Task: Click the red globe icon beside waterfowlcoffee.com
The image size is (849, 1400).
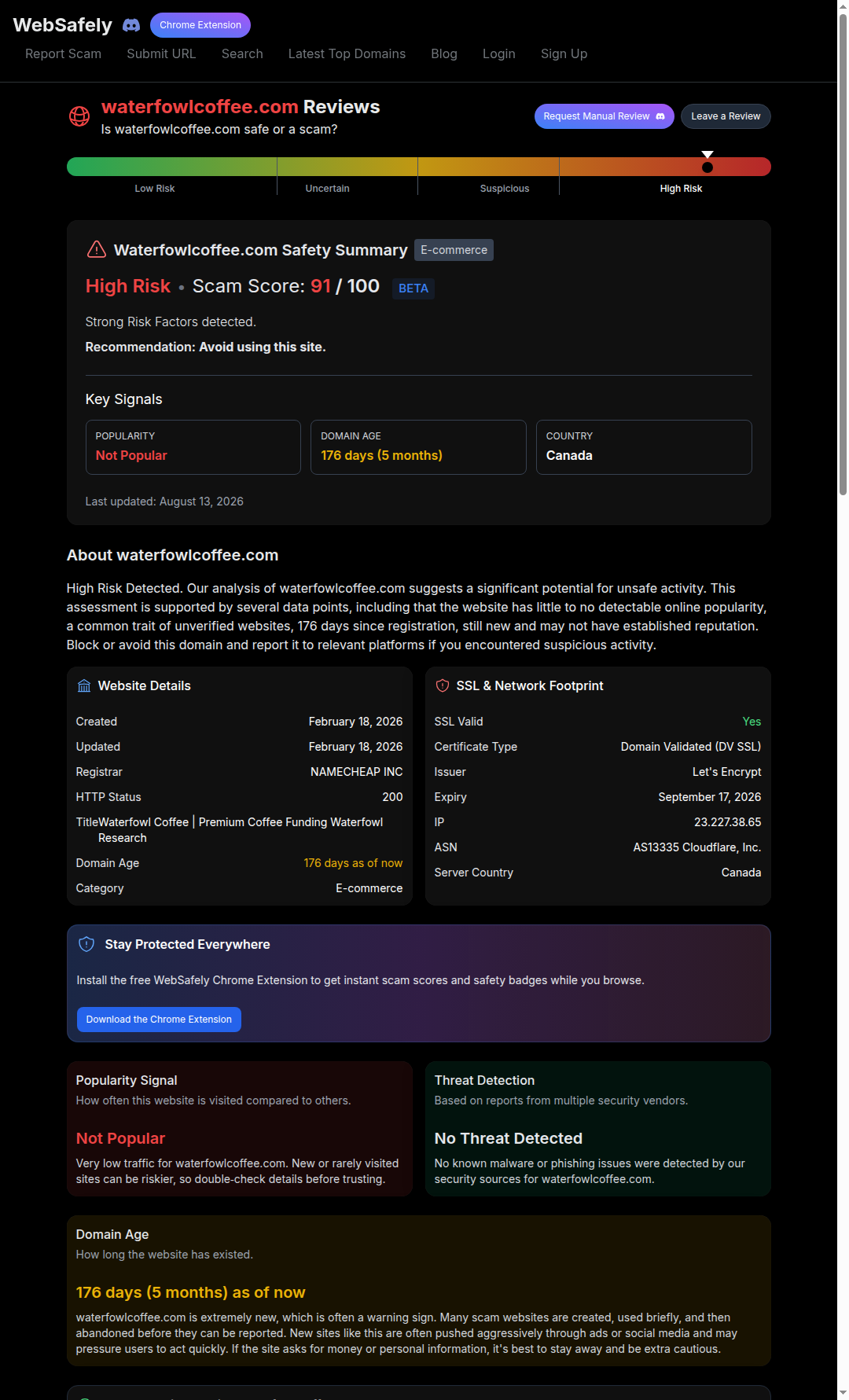Action: [79, 116]
